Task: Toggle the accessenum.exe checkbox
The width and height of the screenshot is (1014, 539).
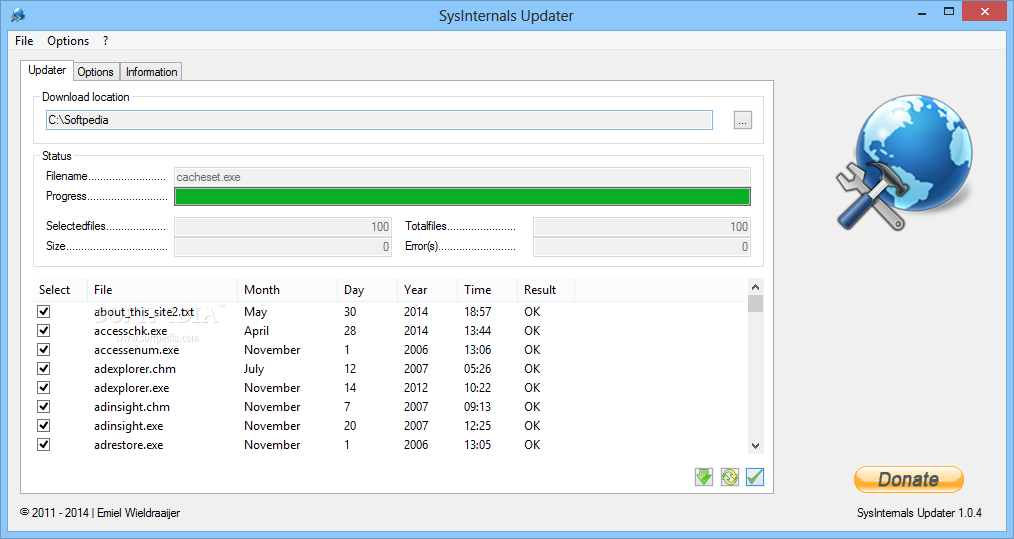Action: point(43,349)
